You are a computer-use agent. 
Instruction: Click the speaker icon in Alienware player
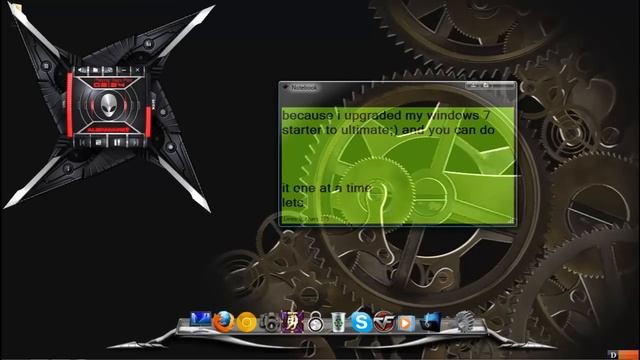[x=82, y=71]
